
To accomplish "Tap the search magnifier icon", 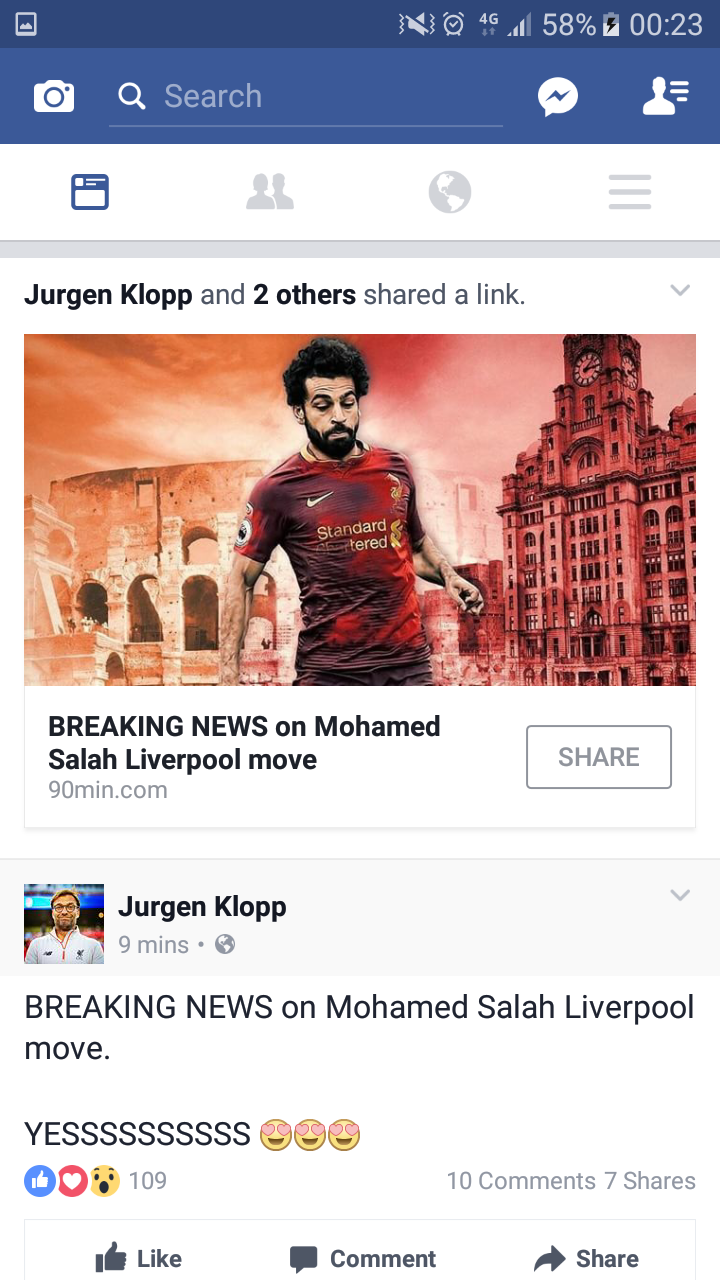I will [x=131, y=96].
